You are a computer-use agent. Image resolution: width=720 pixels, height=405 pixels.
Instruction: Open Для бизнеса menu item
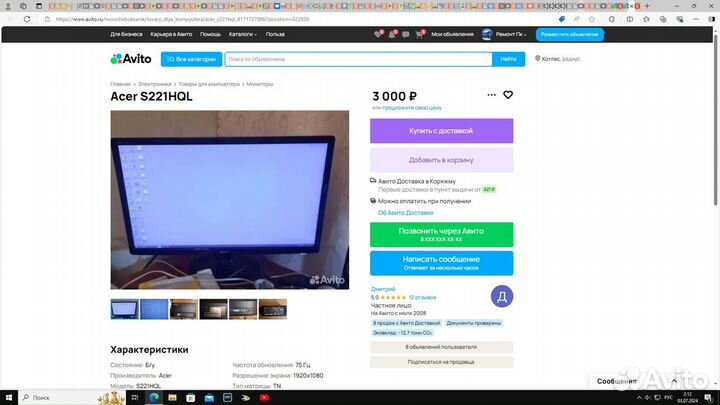click(126, 34)
